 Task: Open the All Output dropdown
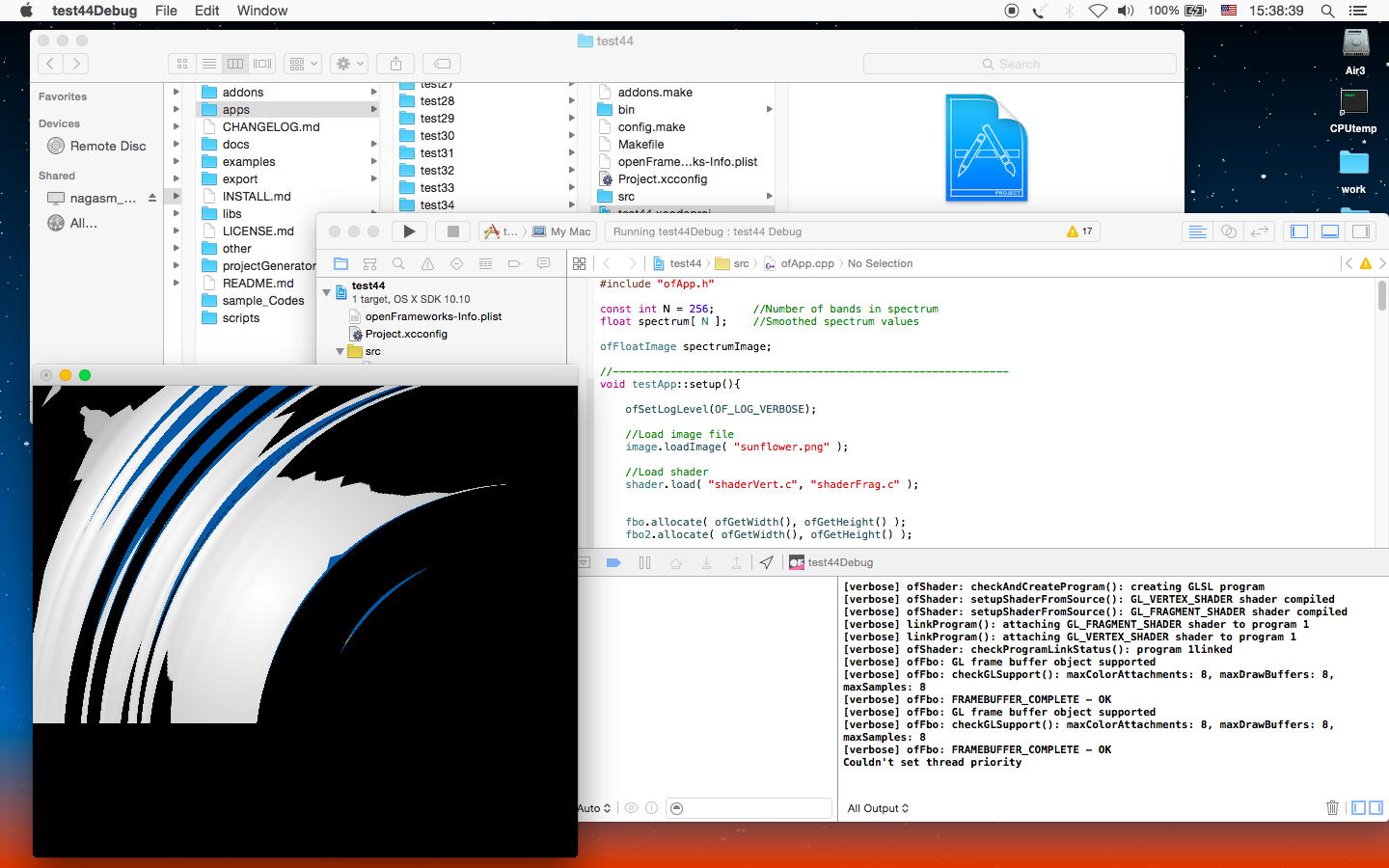pyautogui.click(x=878, y=808)
